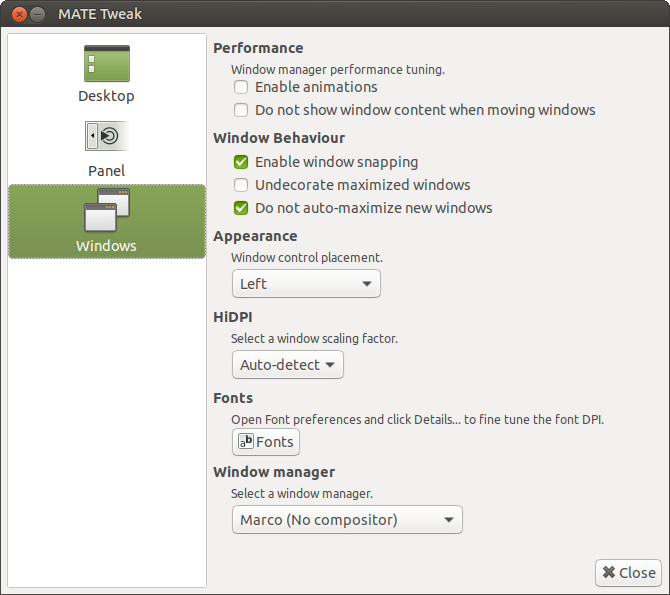
Task: Switch to the Desktop label tab
Action: coord(106,96)
